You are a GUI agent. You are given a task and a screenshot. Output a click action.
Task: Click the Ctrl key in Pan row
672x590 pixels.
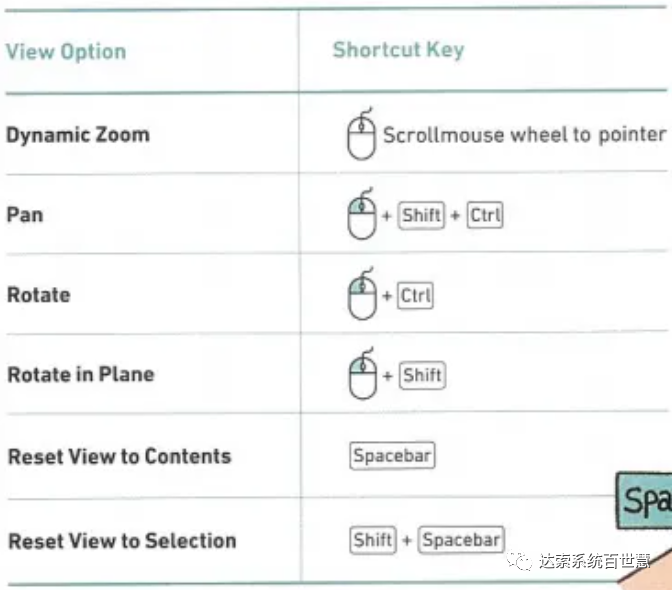pyautogui.click(x=485, y=215)
